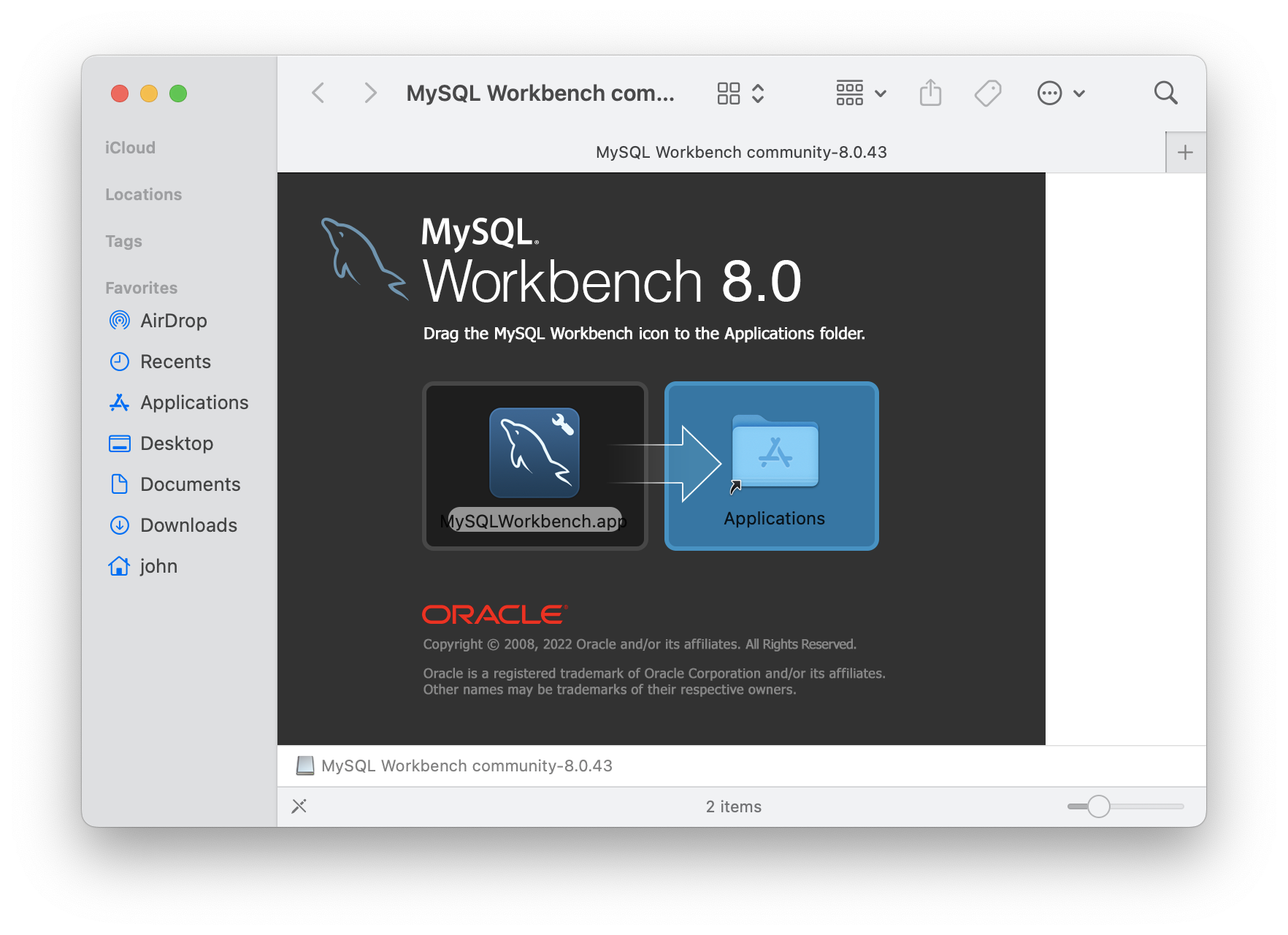Zoom the window with green button

click(x=178, y=93)
